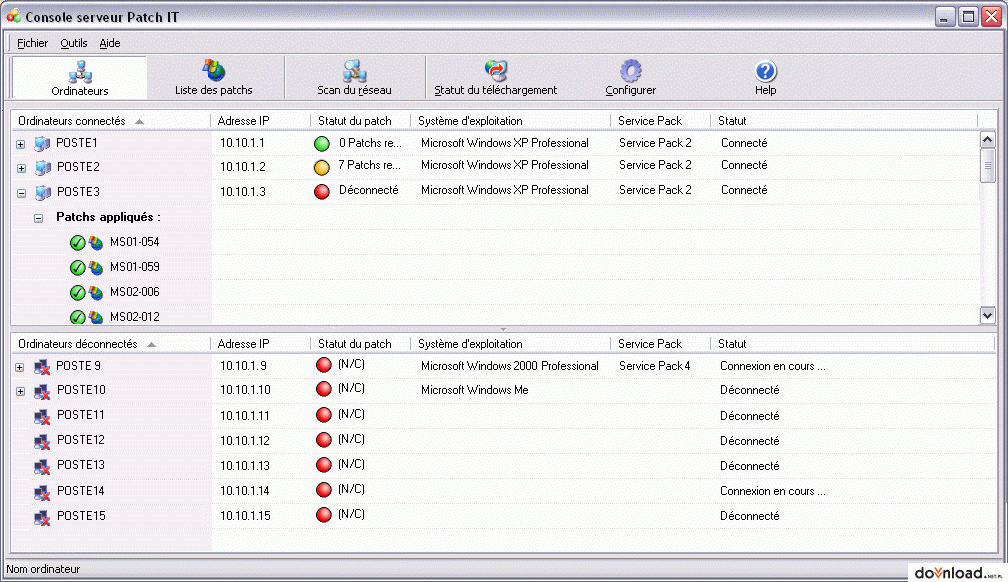Click 'Service Pack 4' cell
Screen dimensions: 1008x582
coord(654,366)
